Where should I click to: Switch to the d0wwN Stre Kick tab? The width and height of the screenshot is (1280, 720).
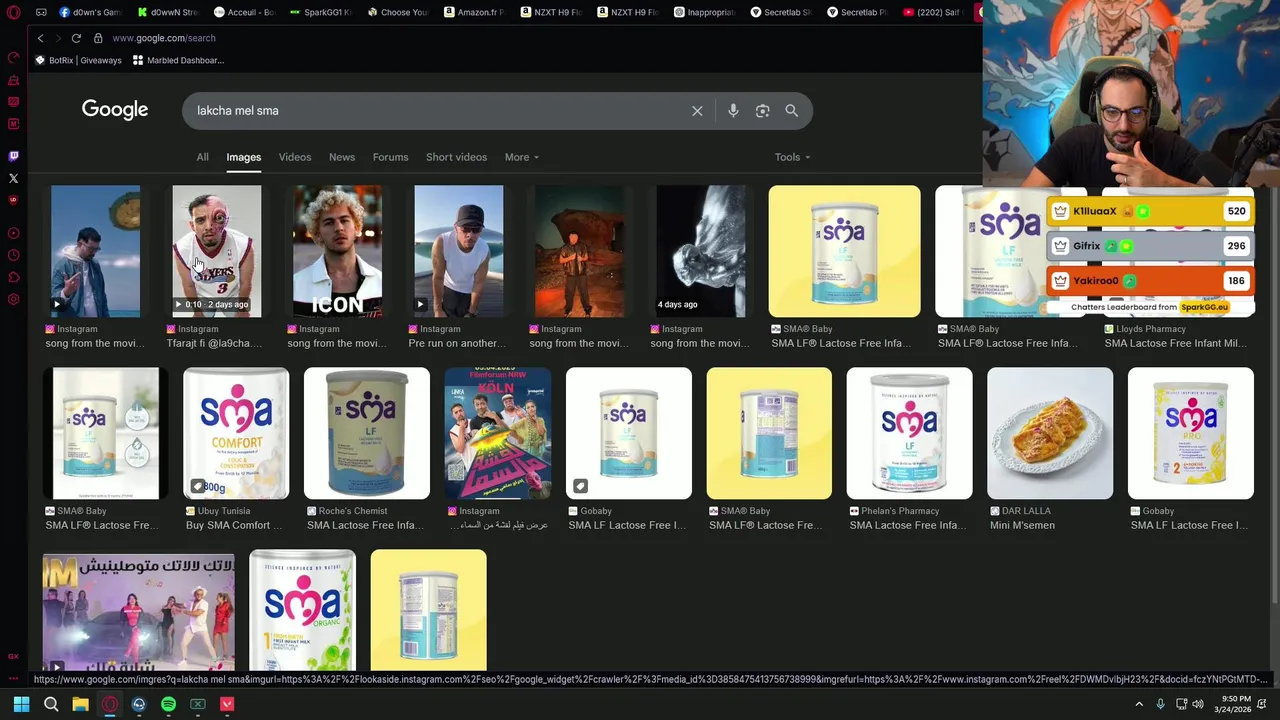168,12
